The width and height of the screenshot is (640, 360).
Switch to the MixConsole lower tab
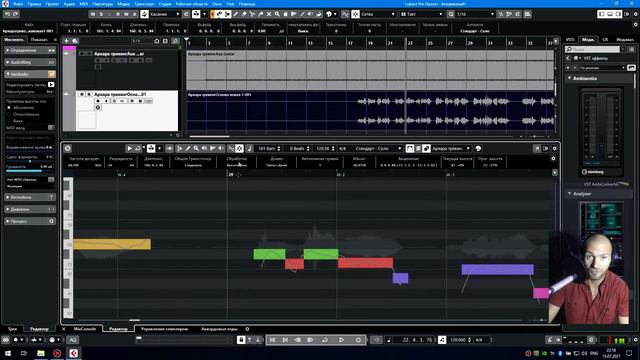coord(85,329)
